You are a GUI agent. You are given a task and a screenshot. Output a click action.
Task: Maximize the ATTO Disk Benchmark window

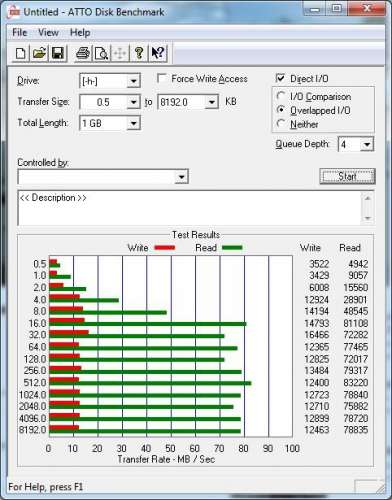point(336,9)
